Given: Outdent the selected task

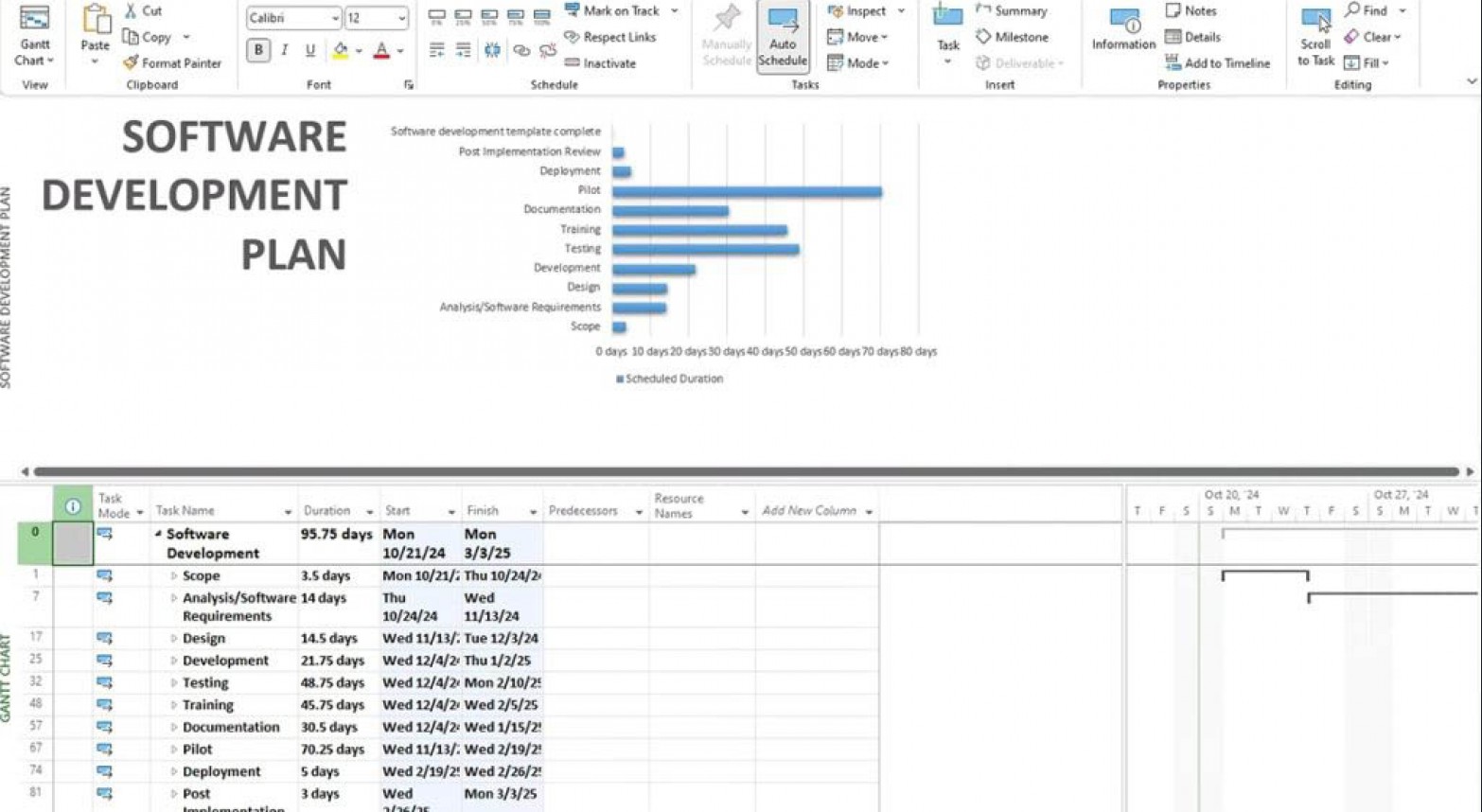Looking at the screenshot, I should [436, 50].
